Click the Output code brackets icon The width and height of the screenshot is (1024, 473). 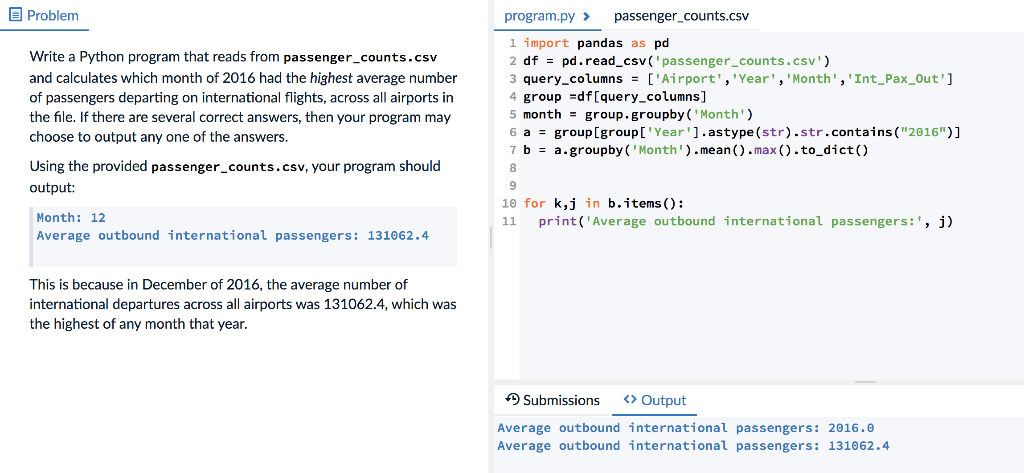click(x=630, y=399)
